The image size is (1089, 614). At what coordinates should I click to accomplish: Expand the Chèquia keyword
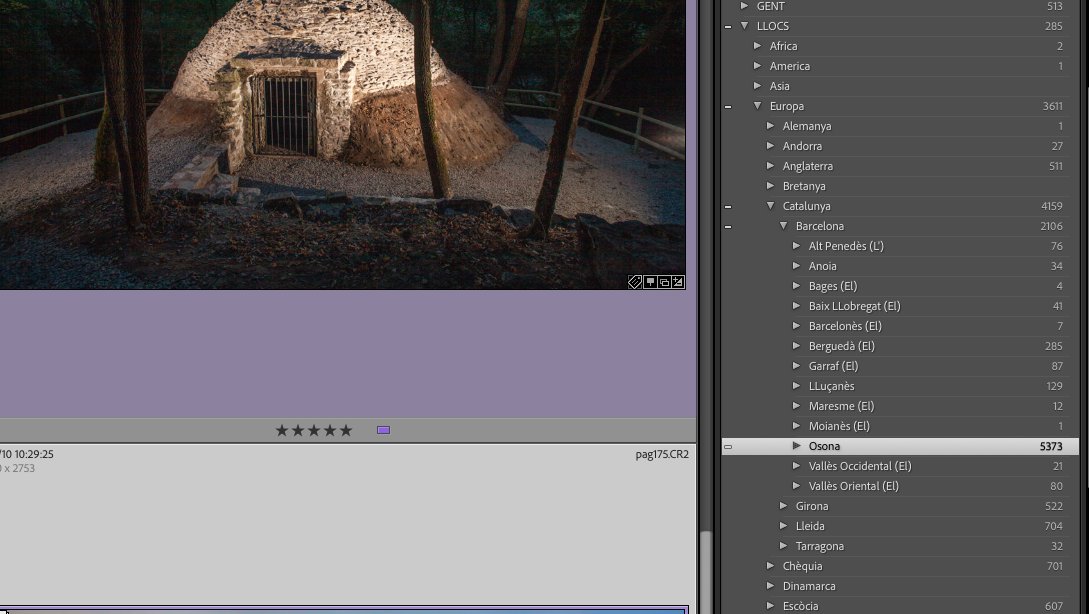pyautogui.click(x=770, y=566)
